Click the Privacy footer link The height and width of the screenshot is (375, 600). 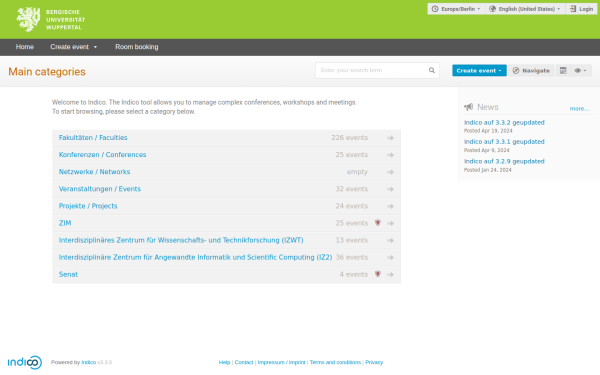[374, 362]
